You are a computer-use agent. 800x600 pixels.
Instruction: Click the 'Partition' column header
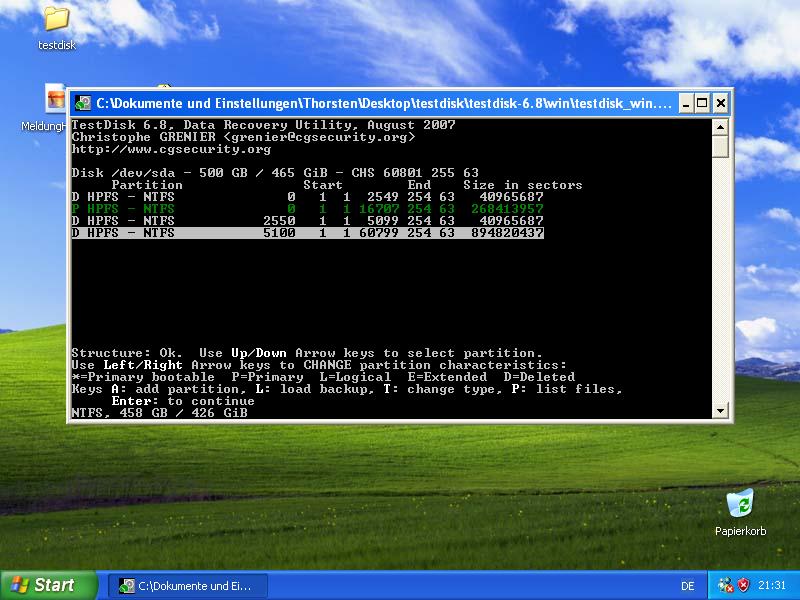coord(147,185)
